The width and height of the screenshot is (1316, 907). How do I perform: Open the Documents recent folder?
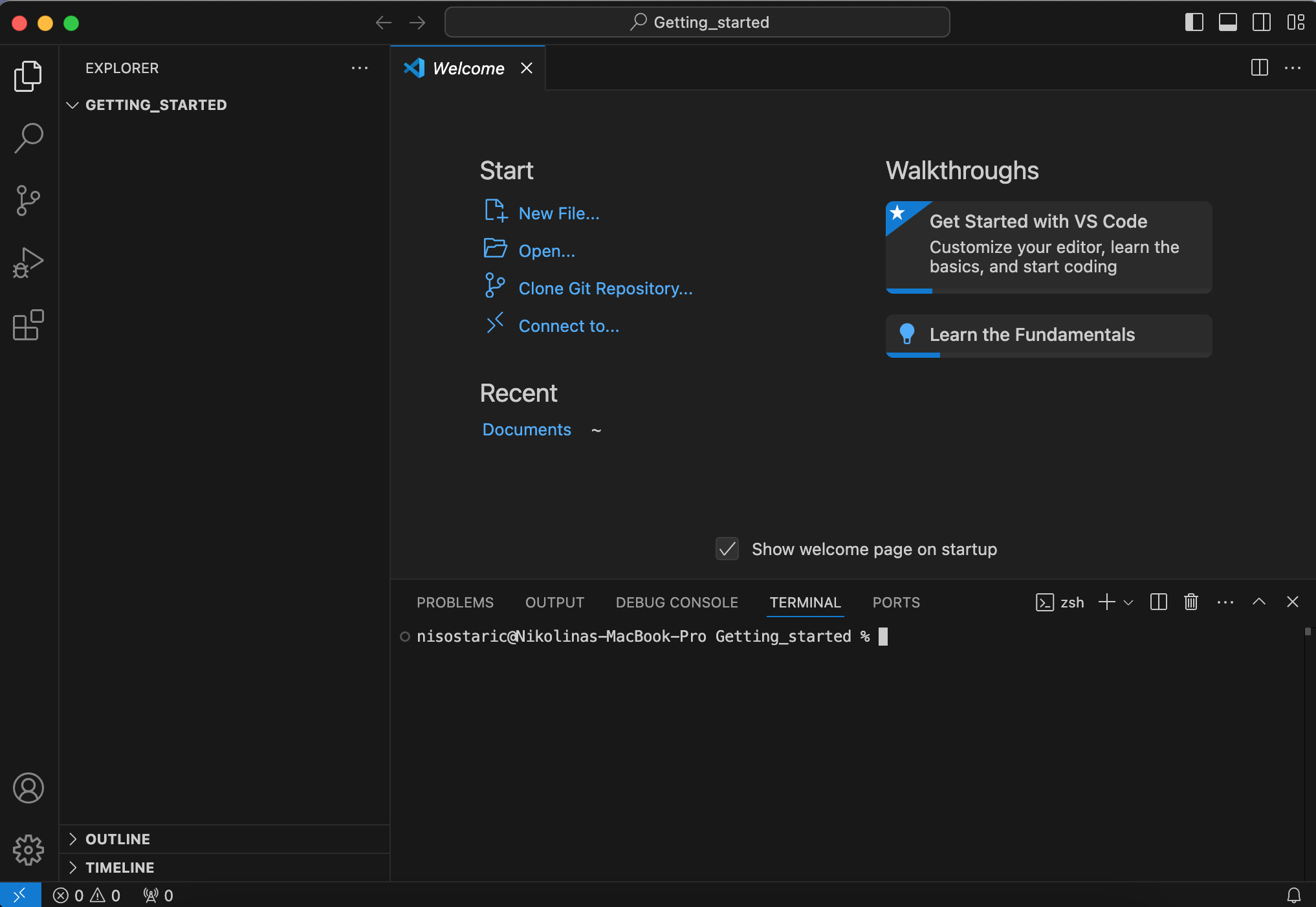527,430
